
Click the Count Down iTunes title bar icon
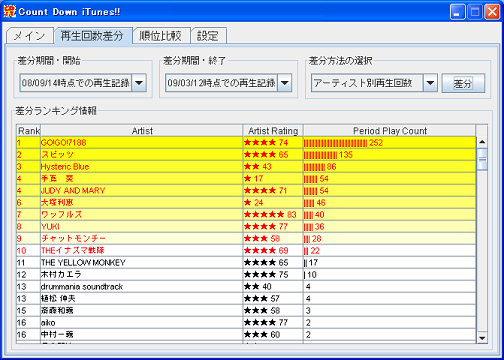click(10, 11)
